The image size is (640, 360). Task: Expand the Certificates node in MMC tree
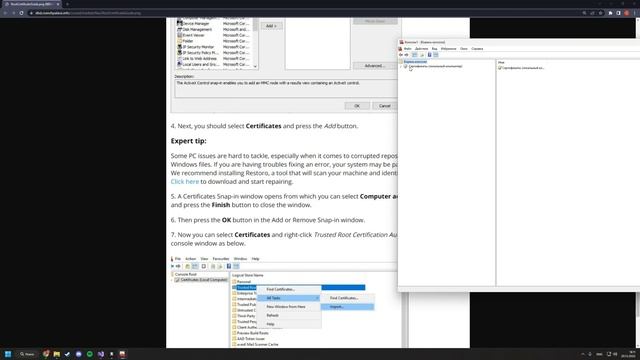click(401, 66)
